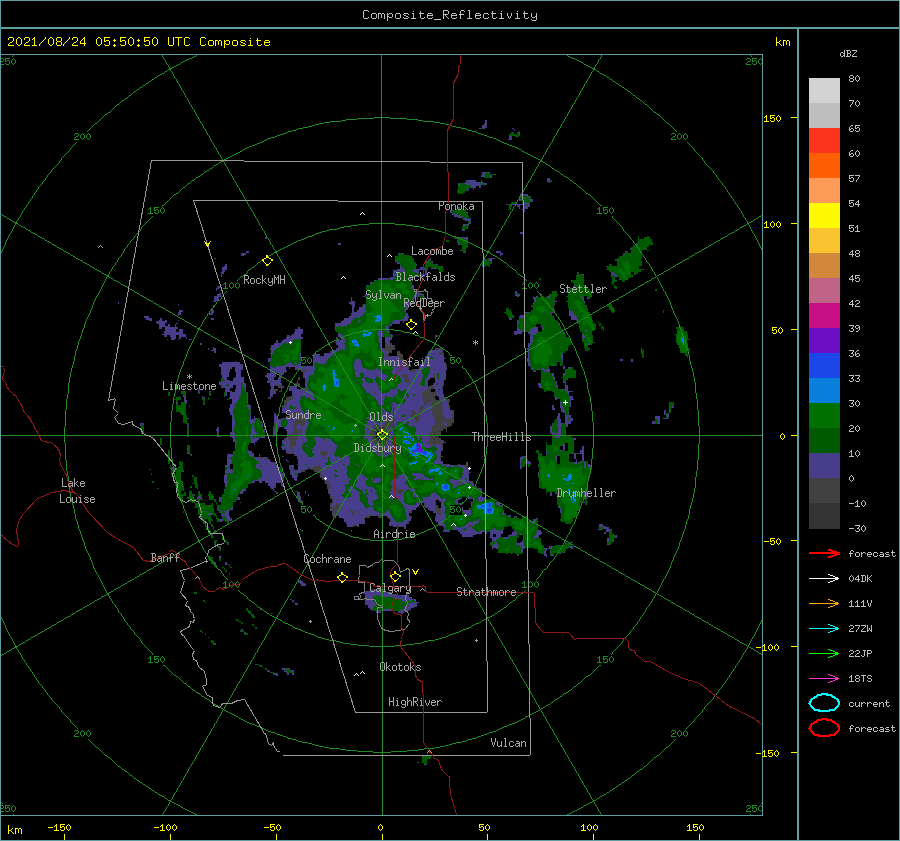
Task: Click the magenta 18TS arrow icon
Action: pyautogui.click(x=824, y=679)
